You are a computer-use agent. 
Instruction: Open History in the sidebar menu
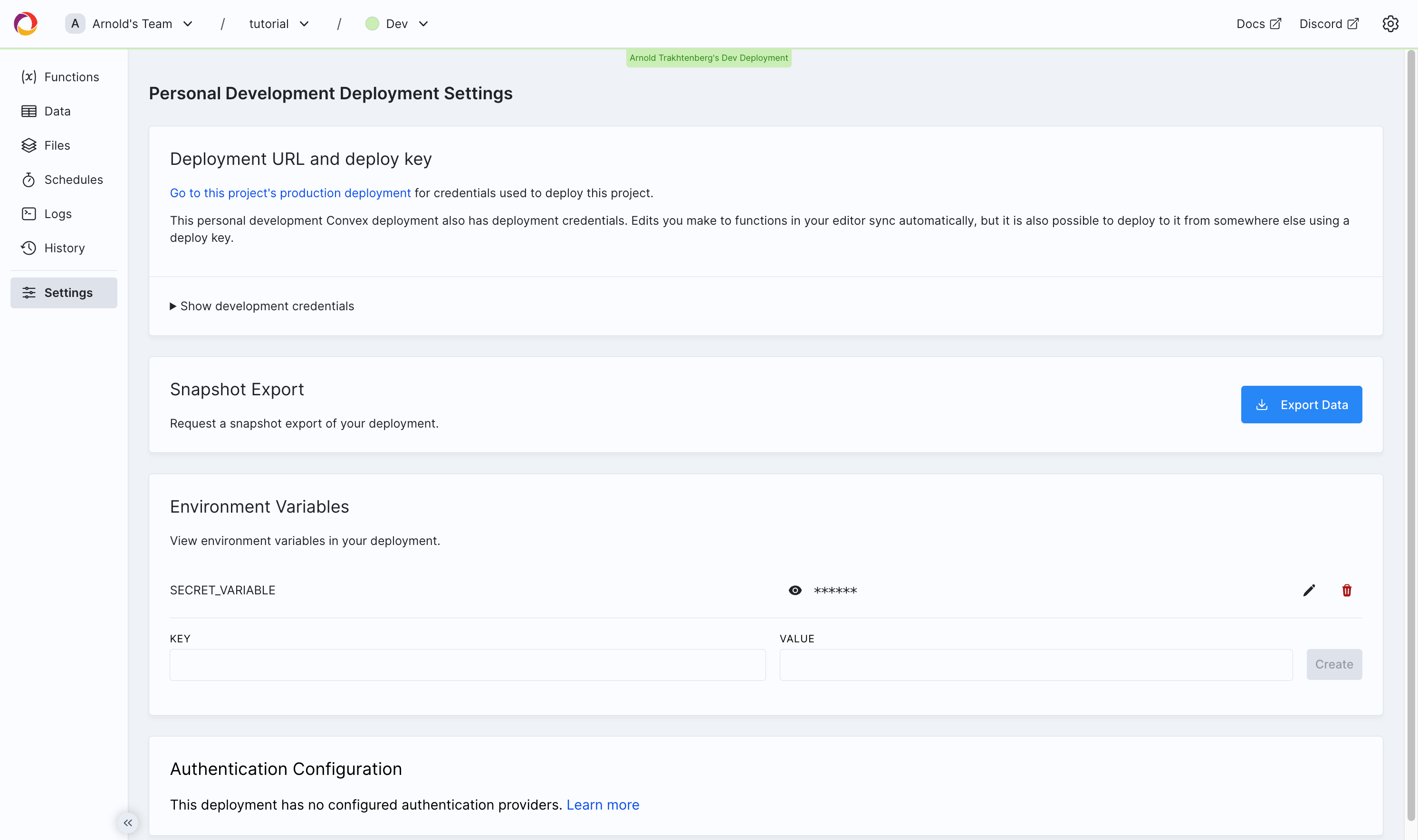(x=64, y=248)
